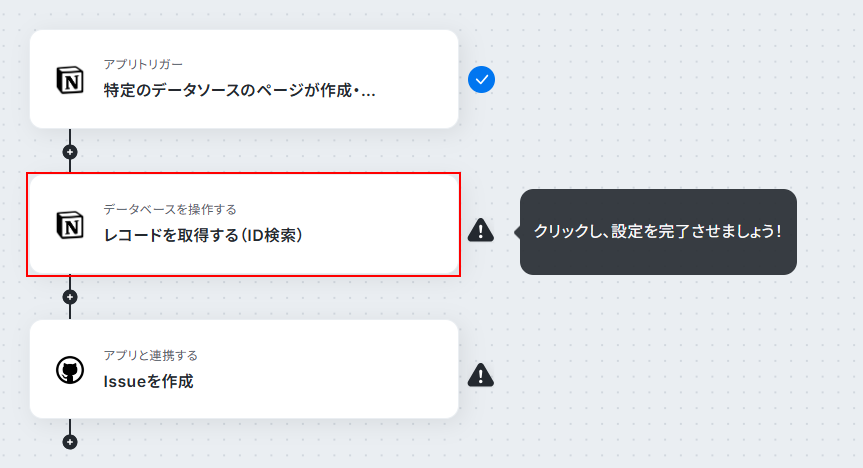Screen dimensions: 863x468
Task: Click the データベースを操作する label
Action: click(x=170, y=210)
